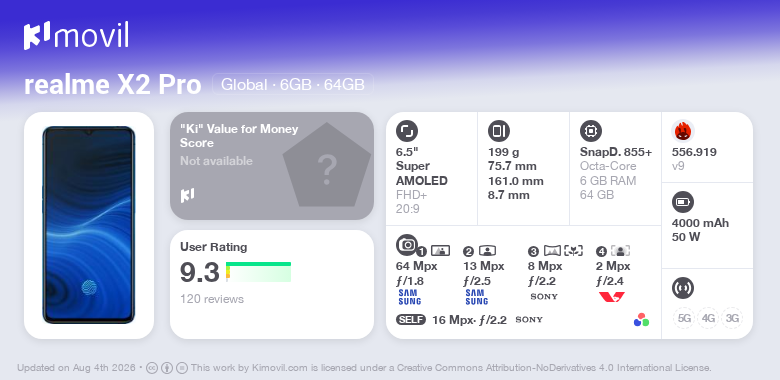Click the main camera icon
Image resolution: width=780 pixels, height=380 pixels.
click(407, 245)
